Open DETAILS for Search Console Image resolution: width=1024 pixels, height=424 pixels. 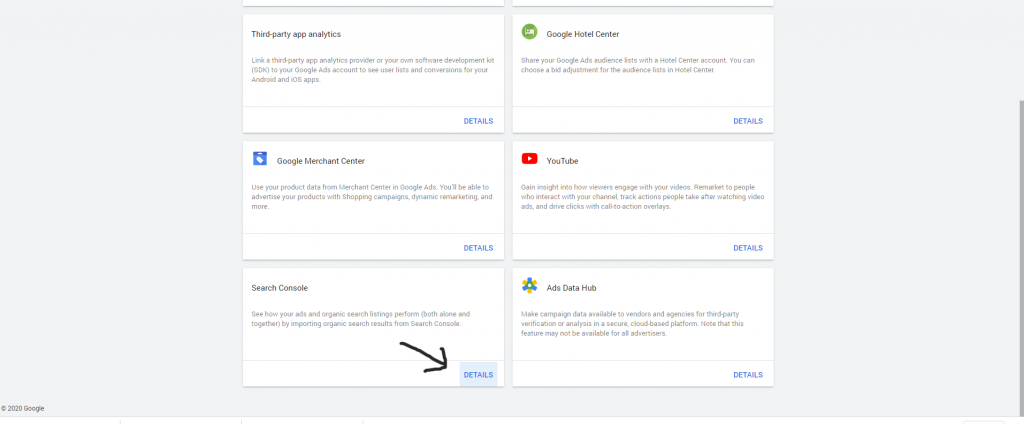[478, 374]
